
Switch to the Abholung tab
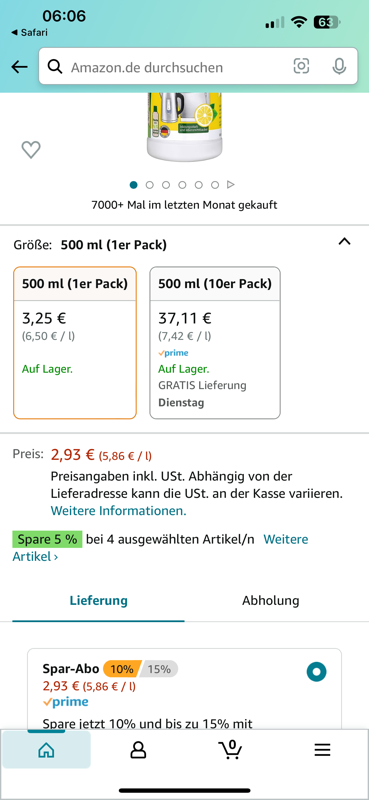tap(270, 601)
